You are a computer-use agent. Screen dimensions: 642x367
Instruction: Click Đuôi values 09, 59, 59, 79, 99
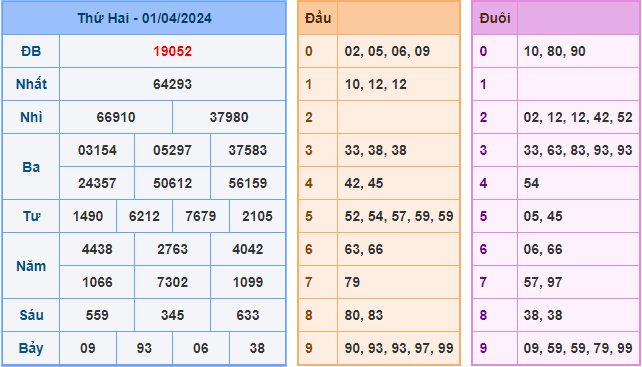coord(578,349)
